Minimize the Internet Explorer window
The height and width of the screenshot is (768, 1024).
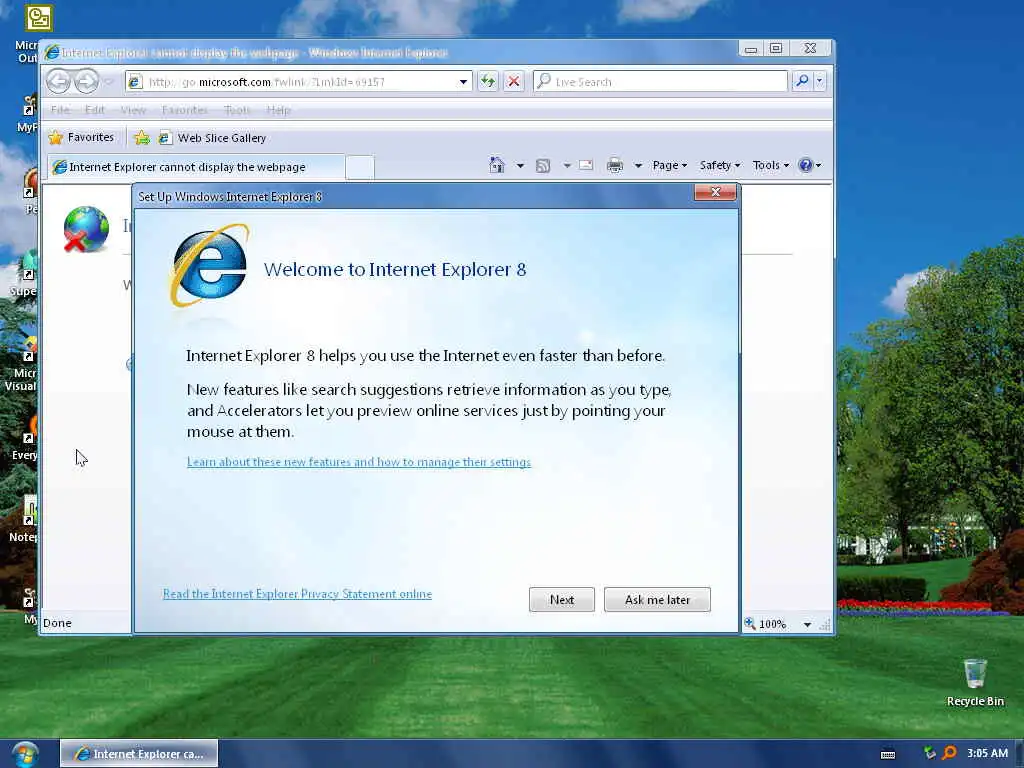coord(751,48)
